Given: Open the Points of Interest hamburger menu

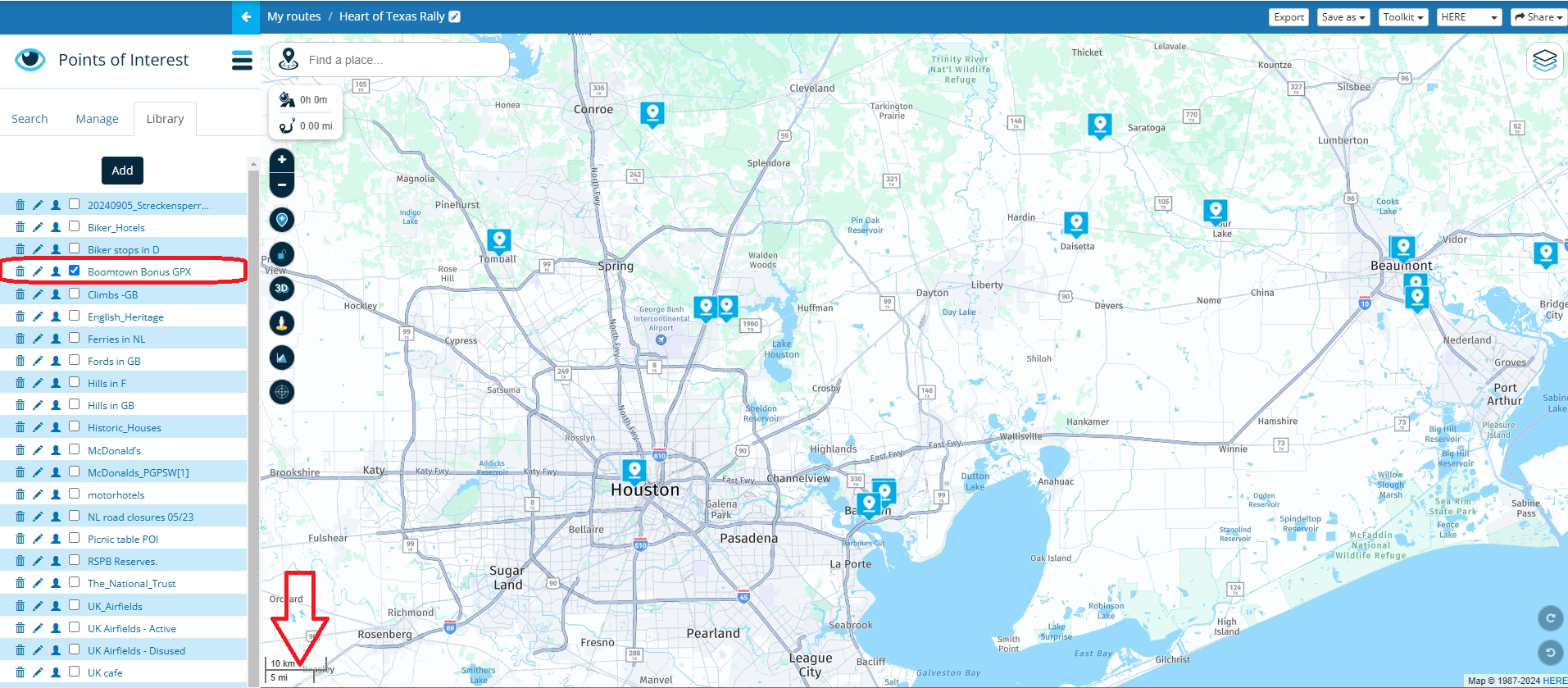Looking at the screenshot, I should [x=242, y=60].
